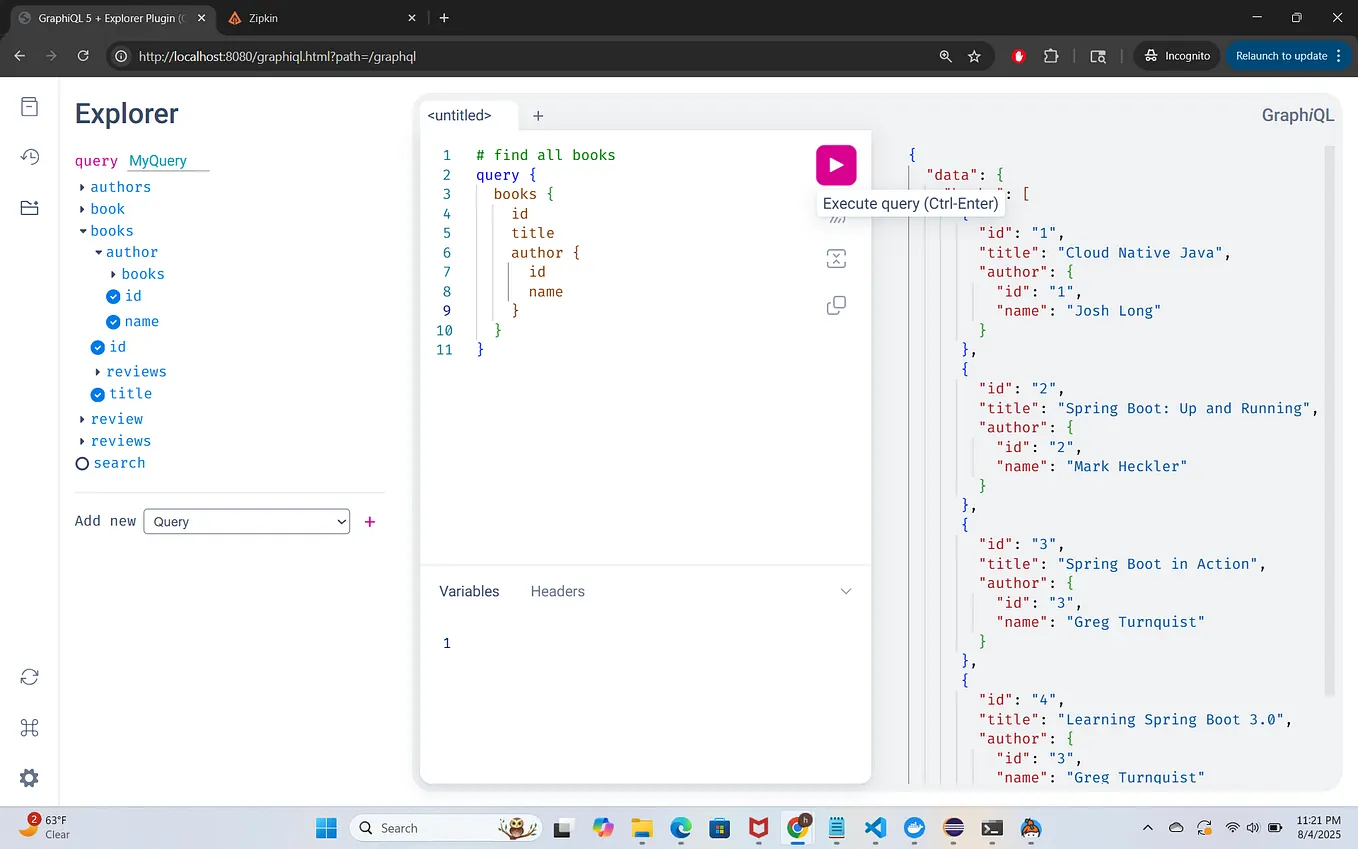Show query history from the sidebar

30,157
